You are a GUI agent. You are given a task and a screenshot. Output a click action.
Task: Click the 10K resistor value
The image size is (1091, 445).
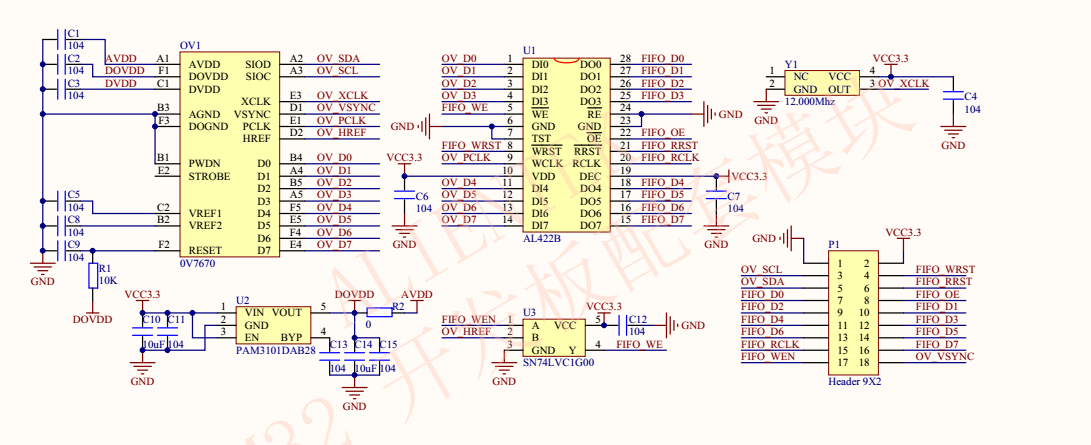109,280
